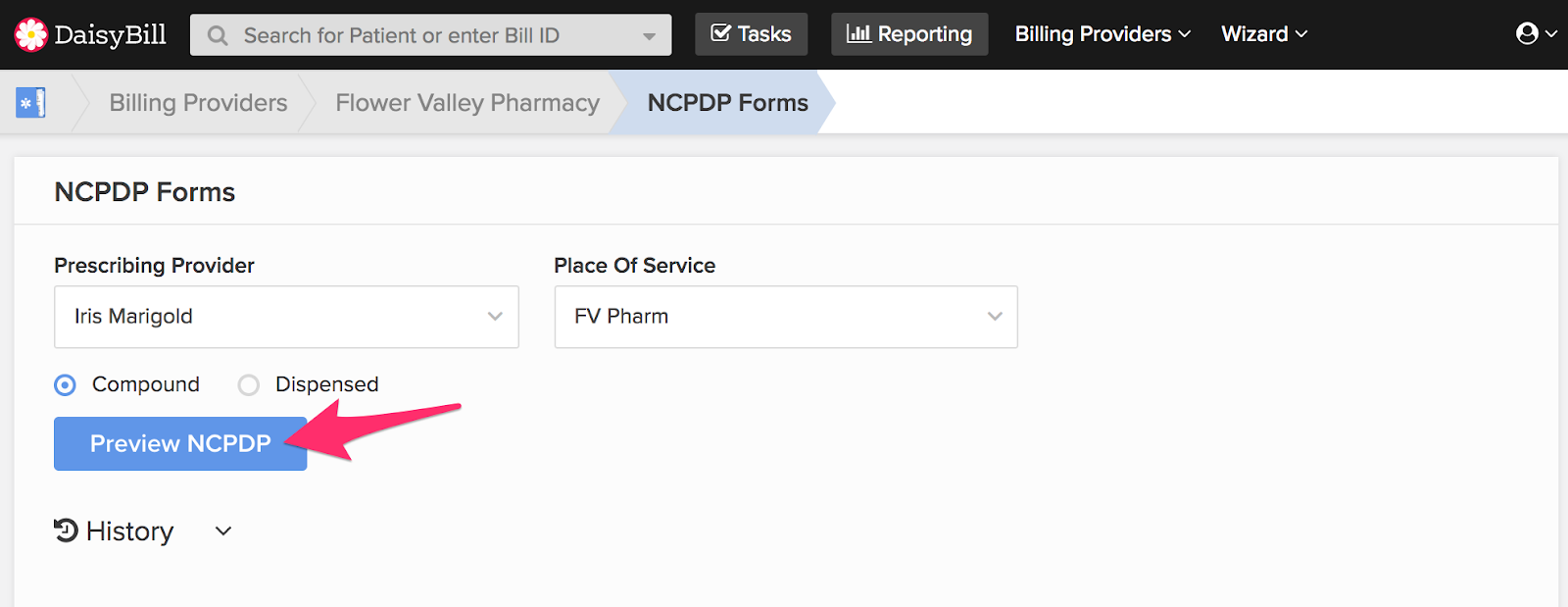Go to Flower Valley Pharmacy breadcrumb
This screenshot has width=1568, height=607.
pos(467,103)
